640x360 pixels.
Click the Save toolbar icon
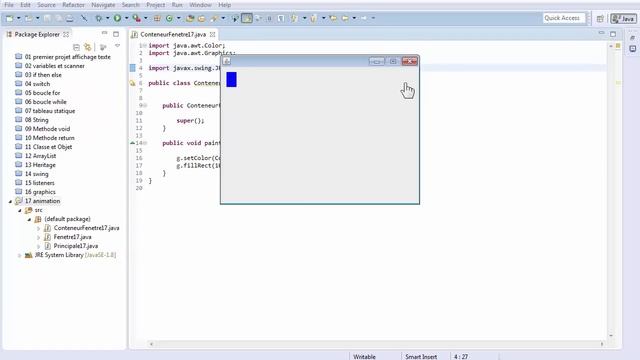pos(47,18)
